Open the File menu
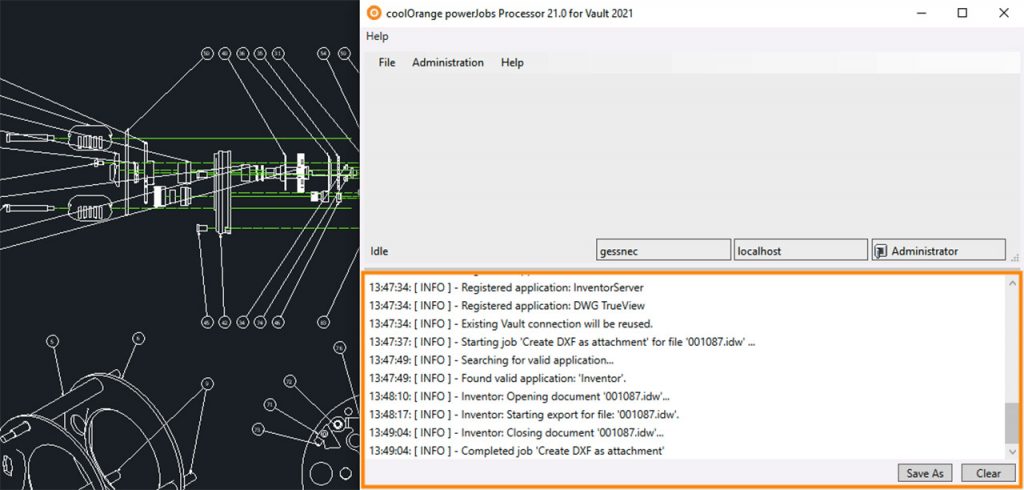This screenshot has width=1024, height=490. 387,63
